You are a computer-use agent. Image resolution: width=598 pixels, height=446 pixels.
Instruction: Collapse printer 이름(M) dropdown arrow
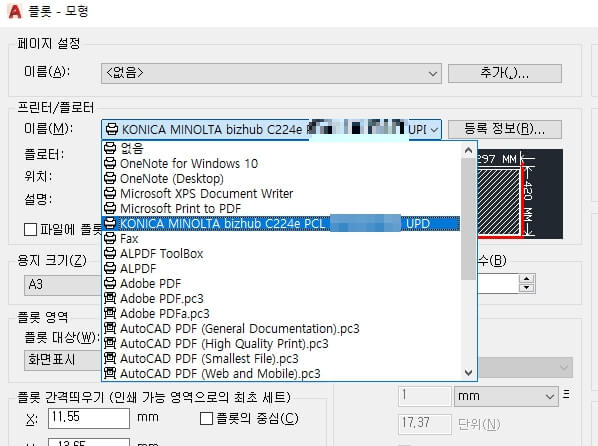point(434,130)
